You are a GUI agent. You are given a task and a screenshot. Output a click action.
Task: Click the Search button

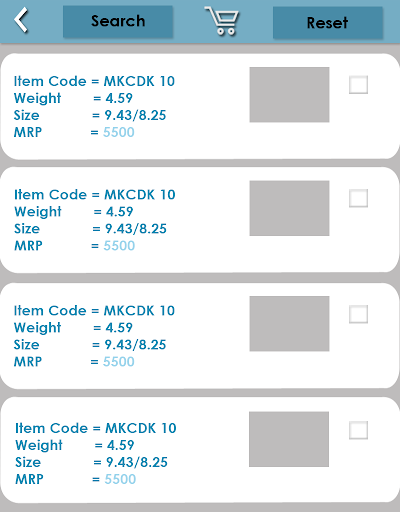(x=118, y=22)
